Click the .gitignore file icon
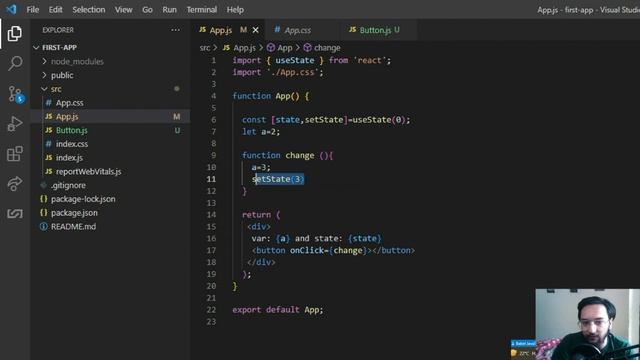The height and width of the screenshot is (360, 640). [44, 185]
